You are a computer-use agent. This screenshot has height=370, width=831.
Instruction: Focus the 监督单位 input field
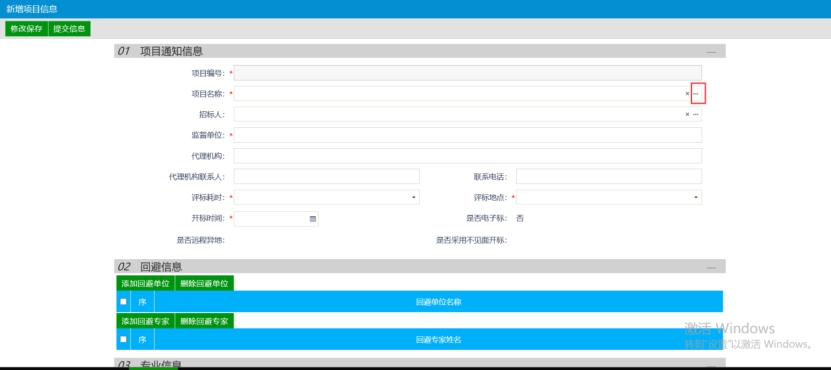pyautogui.click(x=467, y=135)
